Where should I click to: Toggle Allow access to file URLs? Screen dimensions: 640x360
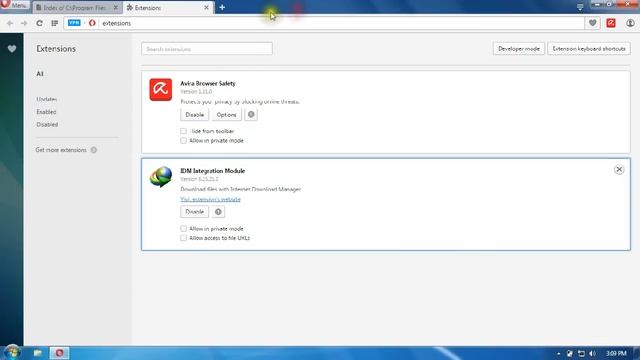pyautogui.click(x=183, y=238)
